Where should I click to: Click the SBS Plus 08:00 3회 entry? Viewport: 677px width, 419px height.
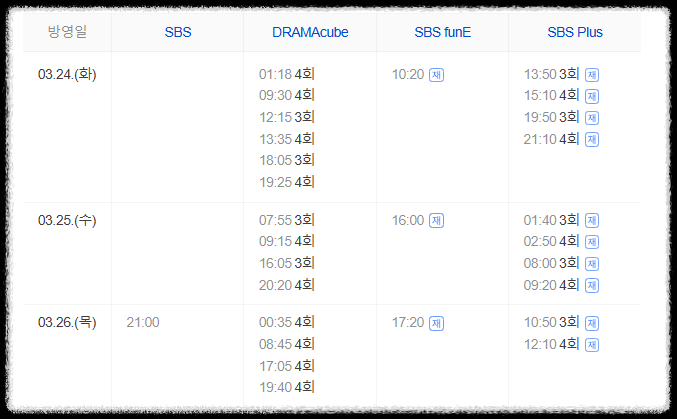[x=551, y=263]
